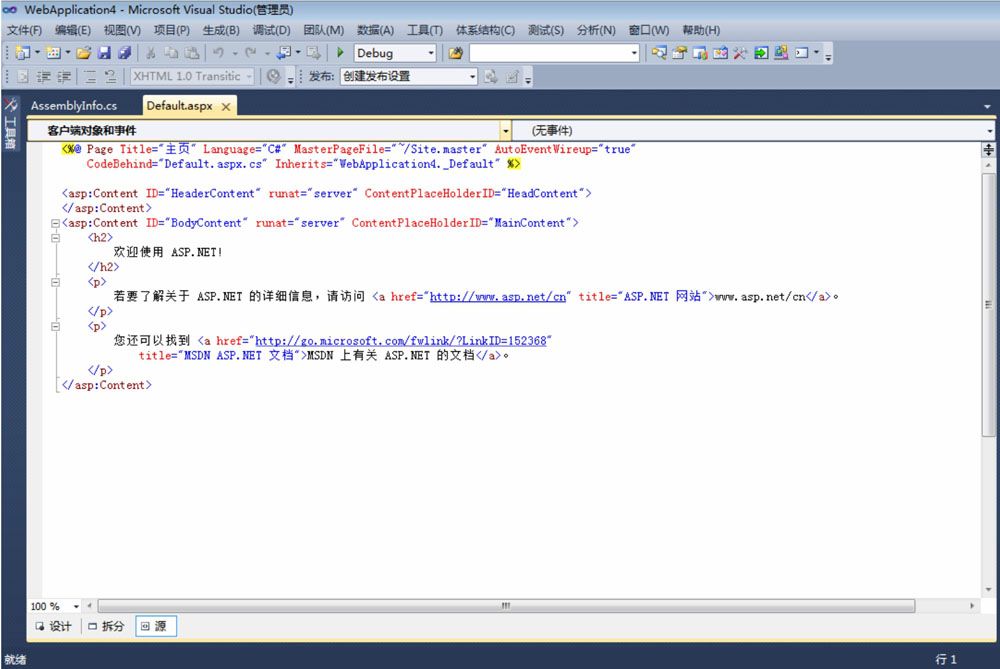Click the Open File folder icon
This screenshot has width=1000, height=669.
tap(84, 53)
